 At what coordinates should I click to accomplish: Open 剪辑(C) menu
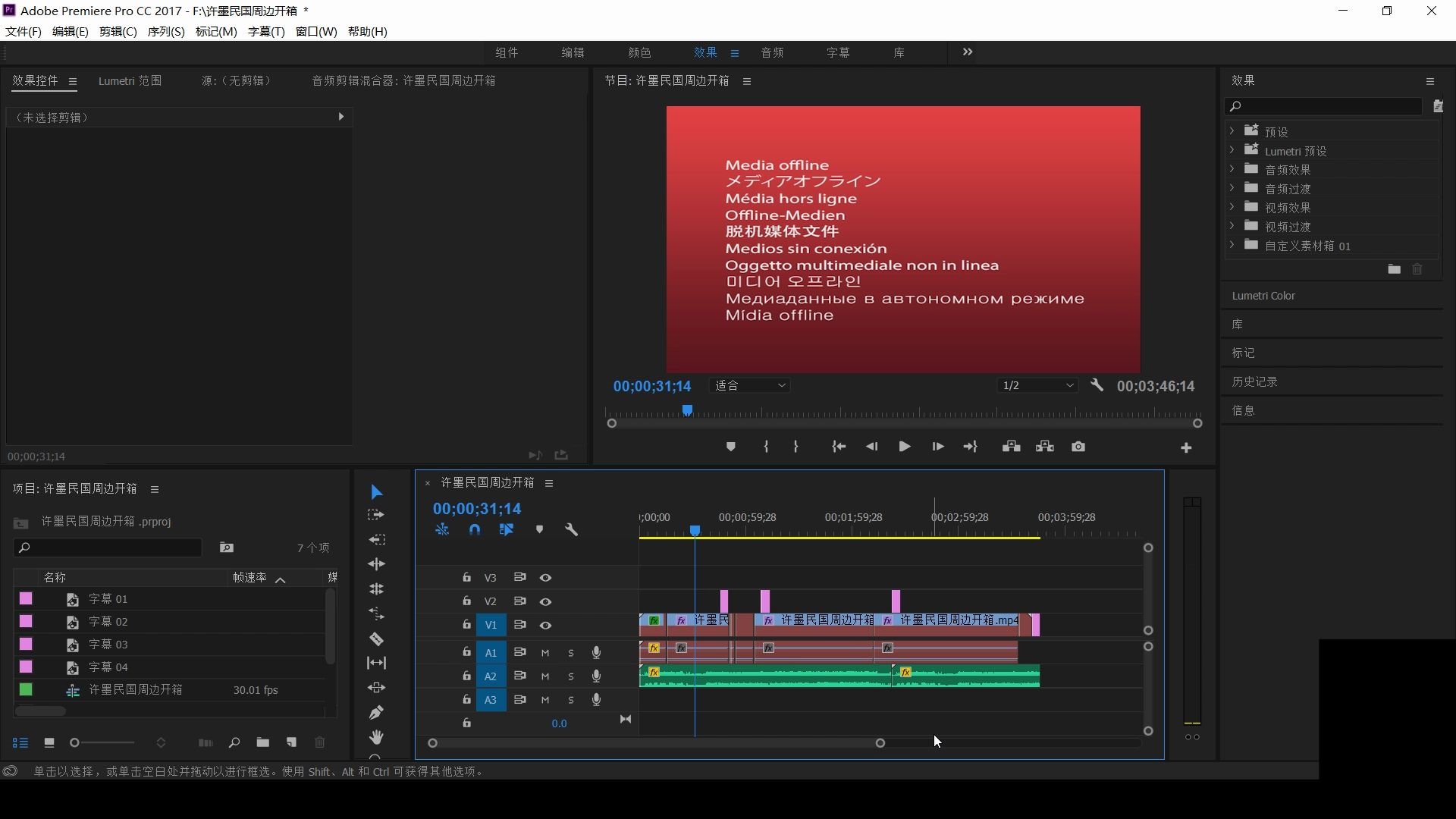tap(118, 31)
